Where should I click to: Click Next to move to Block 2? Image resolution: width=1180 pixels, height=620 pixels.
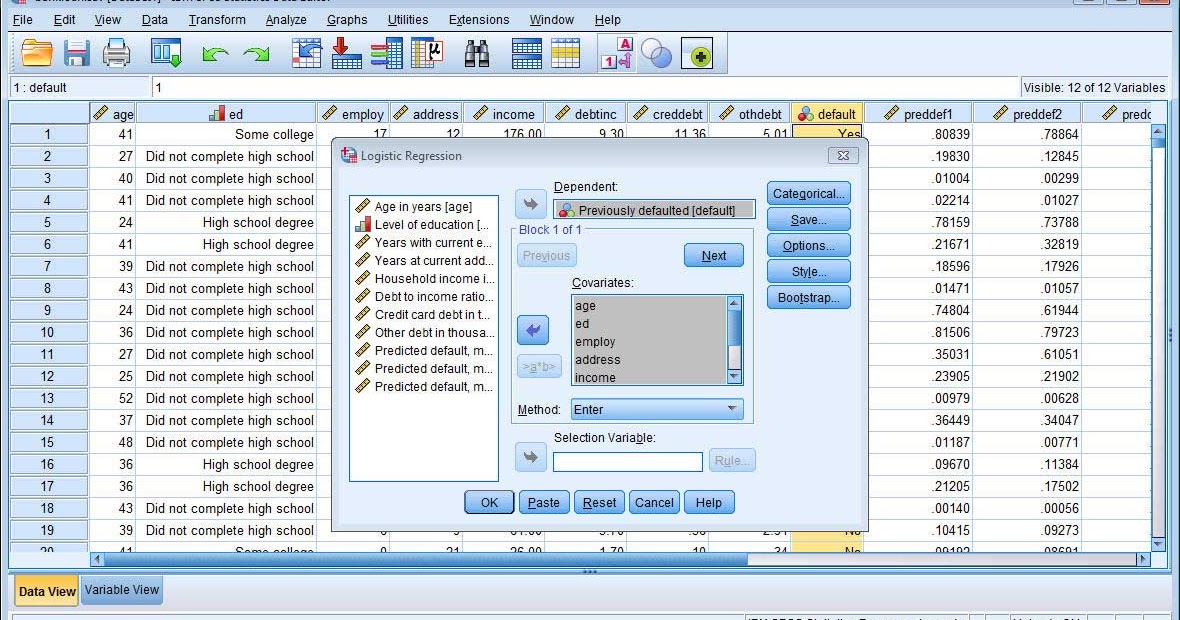click(x=713, y=255)
